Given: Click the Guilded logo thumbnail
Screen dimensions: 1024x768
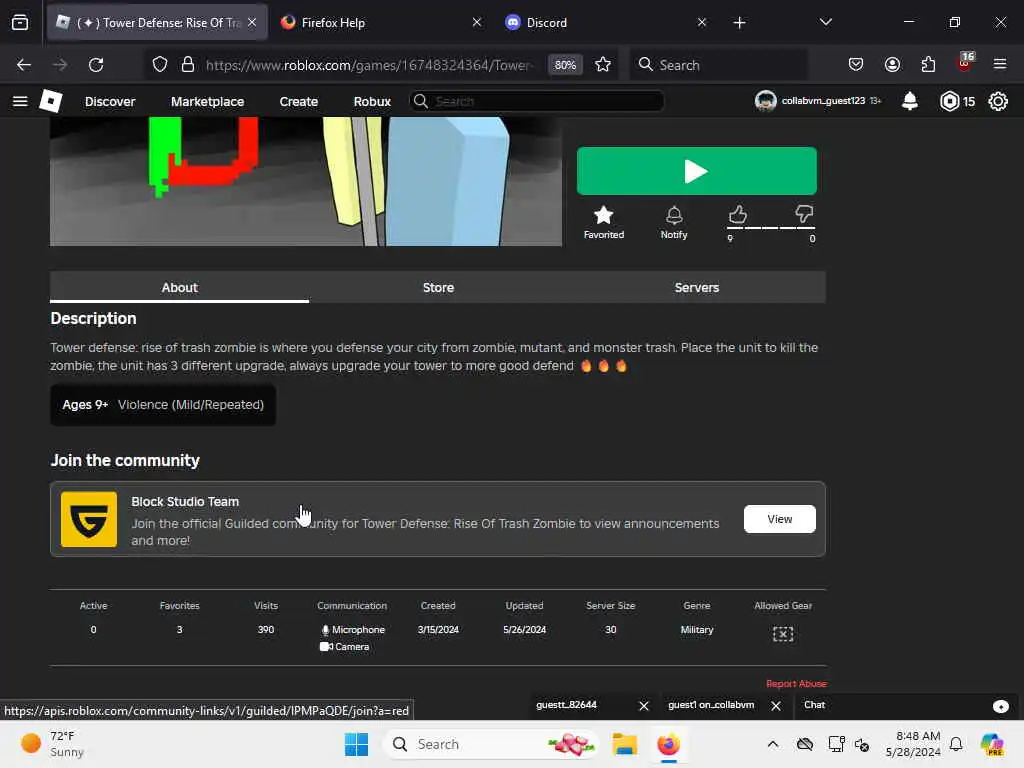Looking at the screenshot, I should coord(89,519).
